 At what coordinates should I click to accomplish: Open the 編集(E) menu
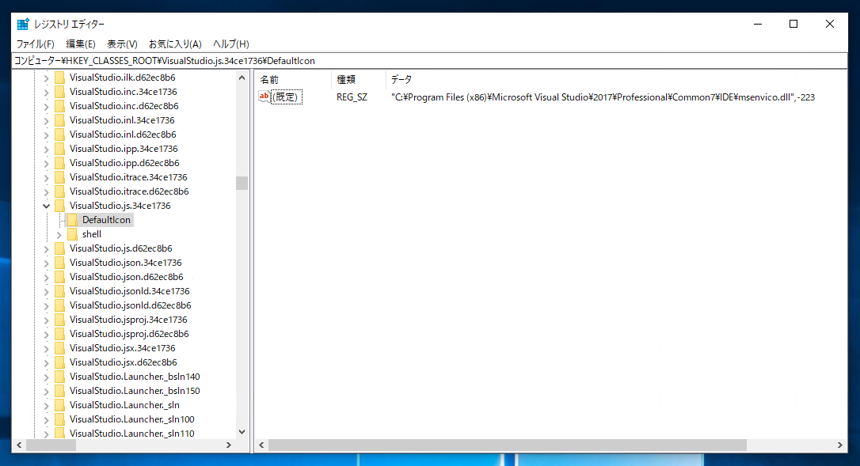(81, 44)
